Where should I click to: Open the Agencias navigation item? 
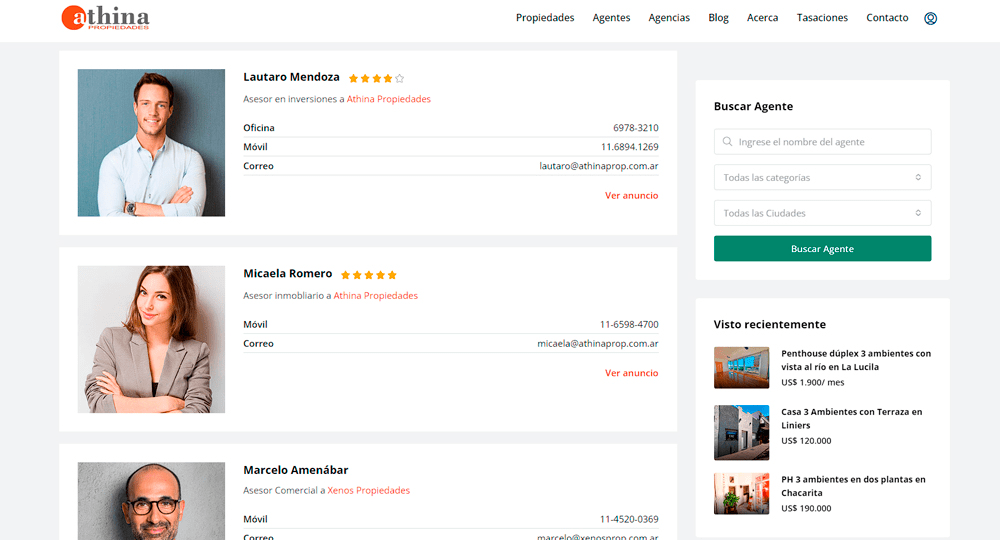669,18
